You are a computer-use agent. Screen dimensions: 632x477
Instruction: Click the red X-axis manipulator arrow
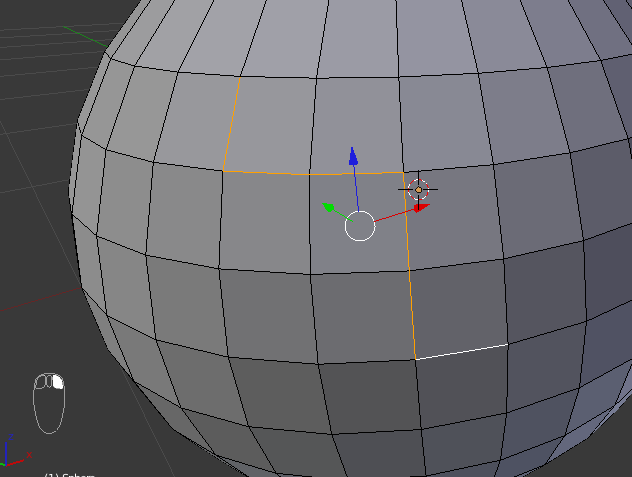(422, 207)
